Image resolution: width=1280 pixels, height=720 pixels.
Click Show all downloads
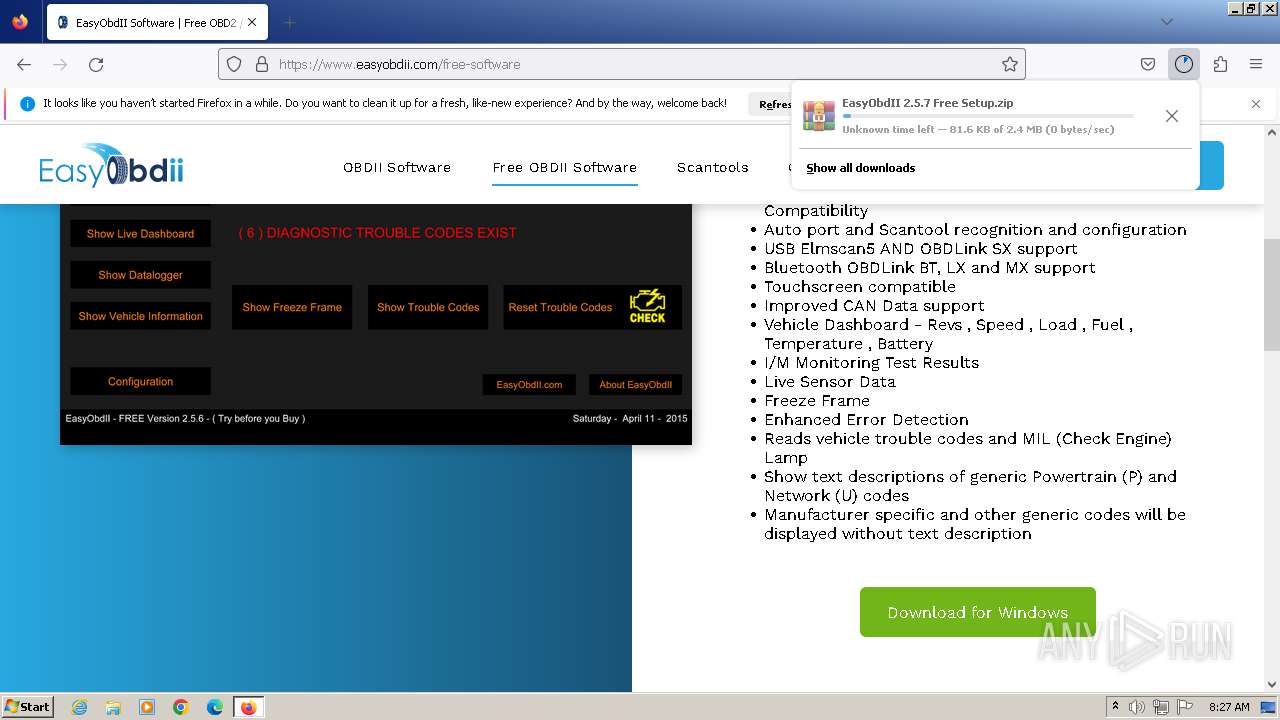click(861, 168)
